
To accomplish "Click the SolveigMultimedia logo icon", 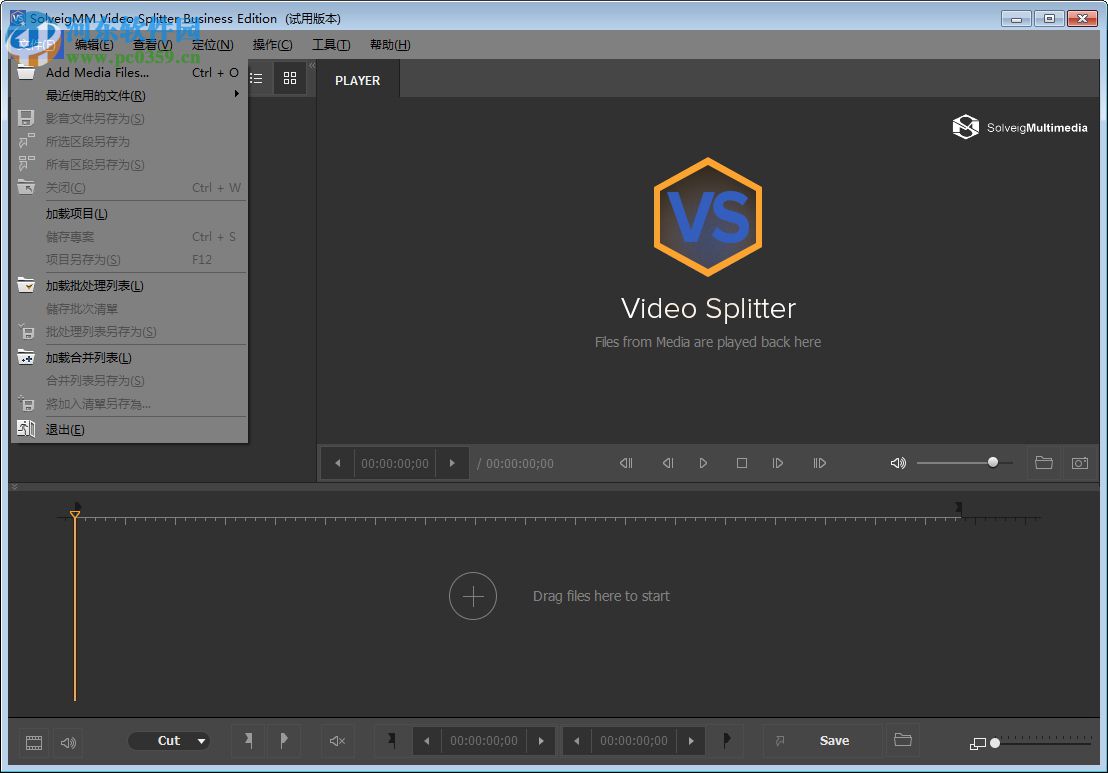I will pos(964,127).
